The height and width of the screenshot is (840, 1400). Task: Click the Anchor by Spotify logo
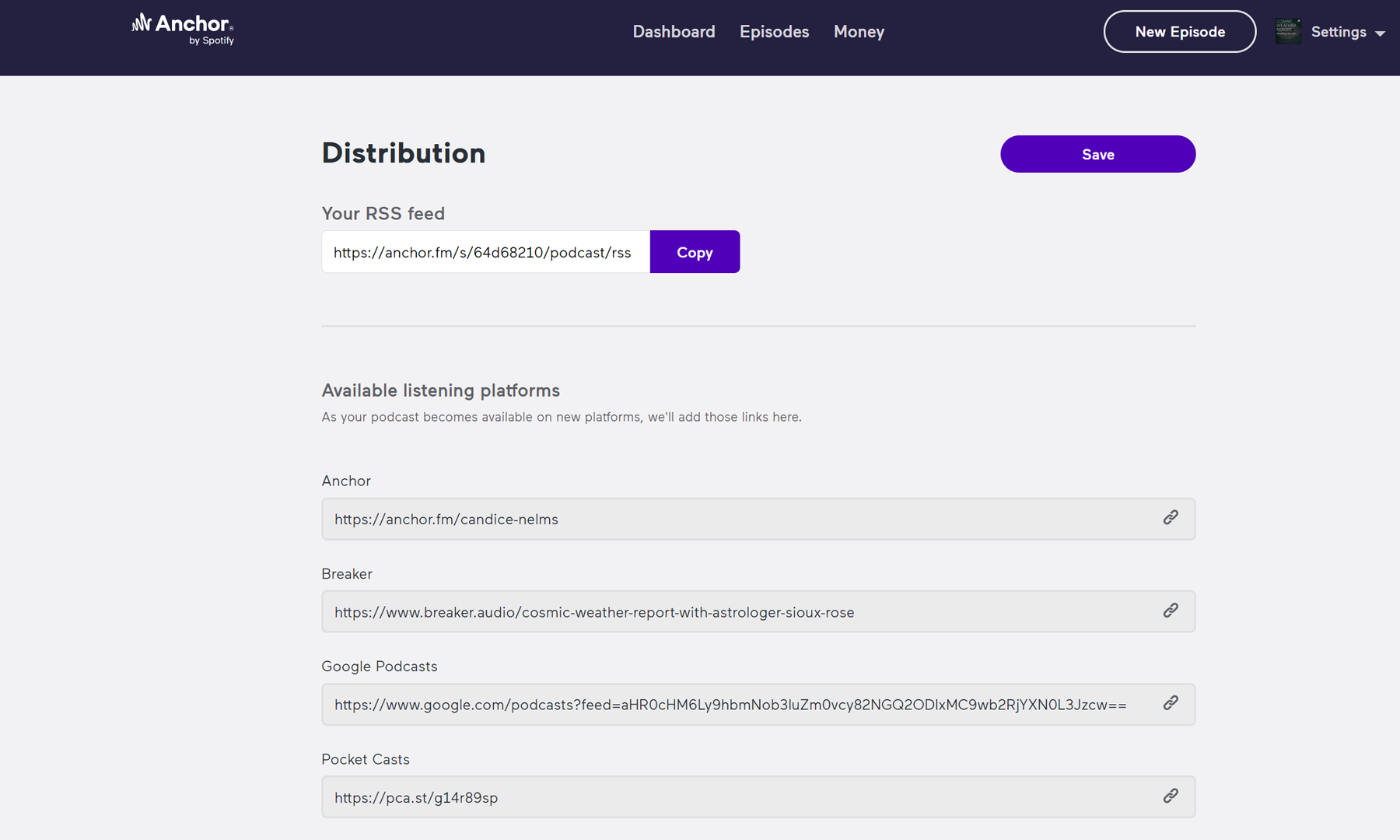point(183,30)
